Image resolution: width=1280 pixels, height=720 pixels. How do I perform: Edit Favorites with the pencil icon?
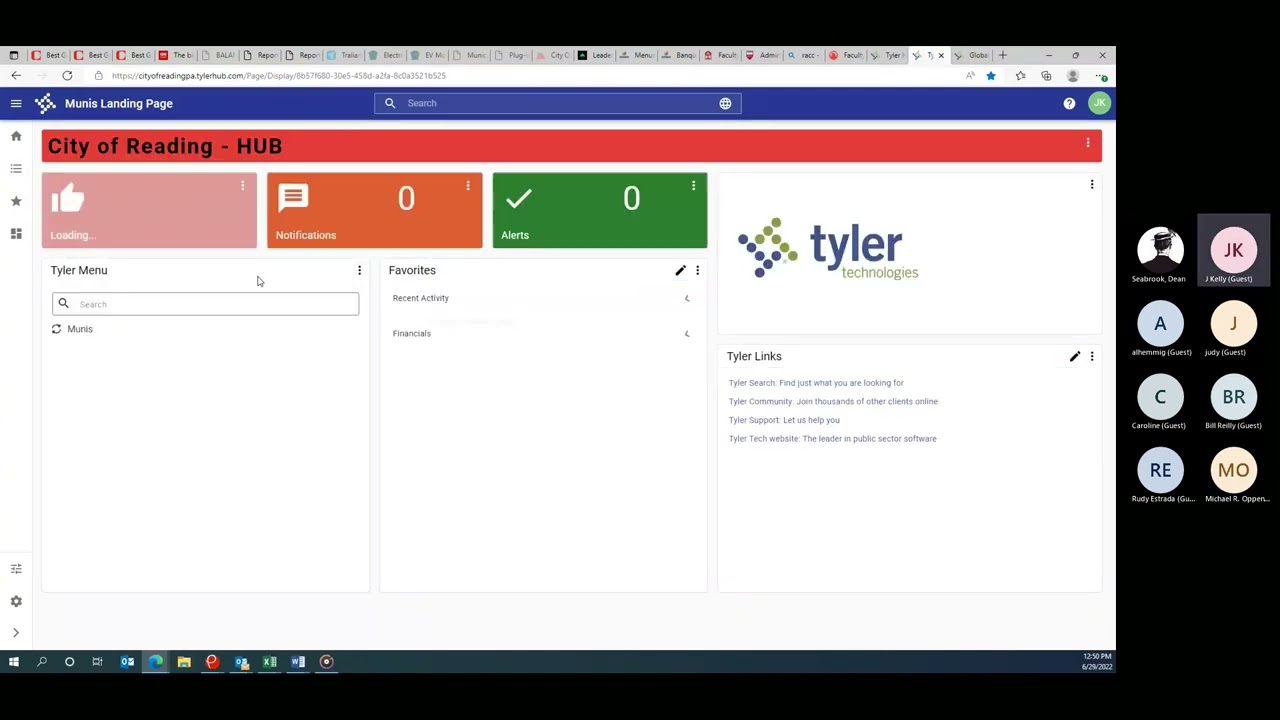(680, 270)
